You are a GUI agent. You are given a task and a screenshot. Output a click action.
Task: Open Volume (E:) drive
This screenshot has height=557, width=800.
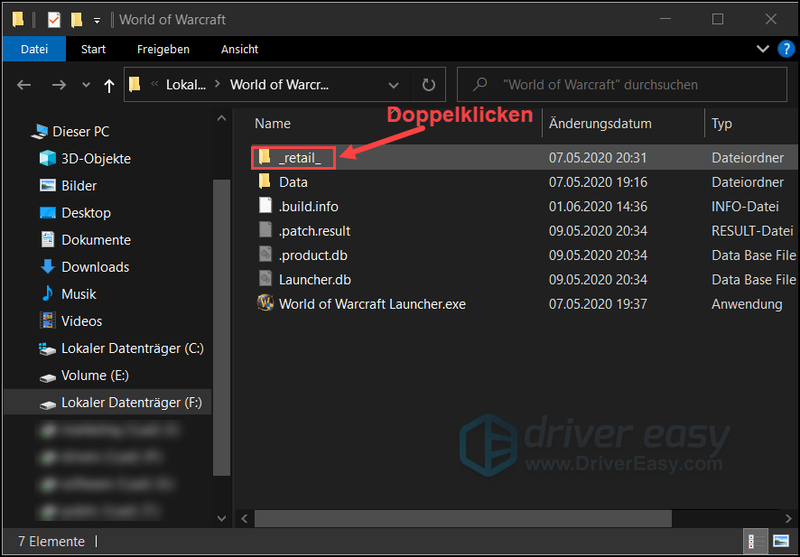tap(95, 375)
